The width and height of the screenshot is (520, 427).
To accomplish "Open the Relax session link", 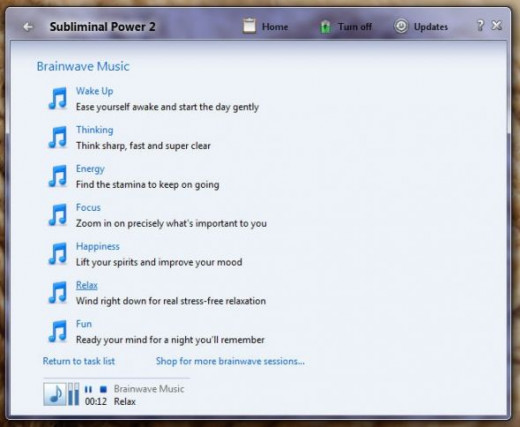I will click(87, 285).
